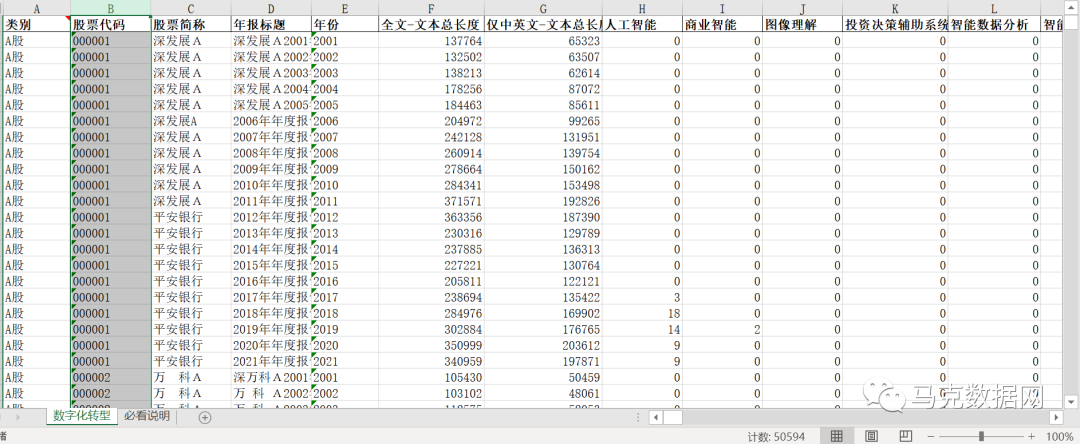Select column F header

coord(431,8)
